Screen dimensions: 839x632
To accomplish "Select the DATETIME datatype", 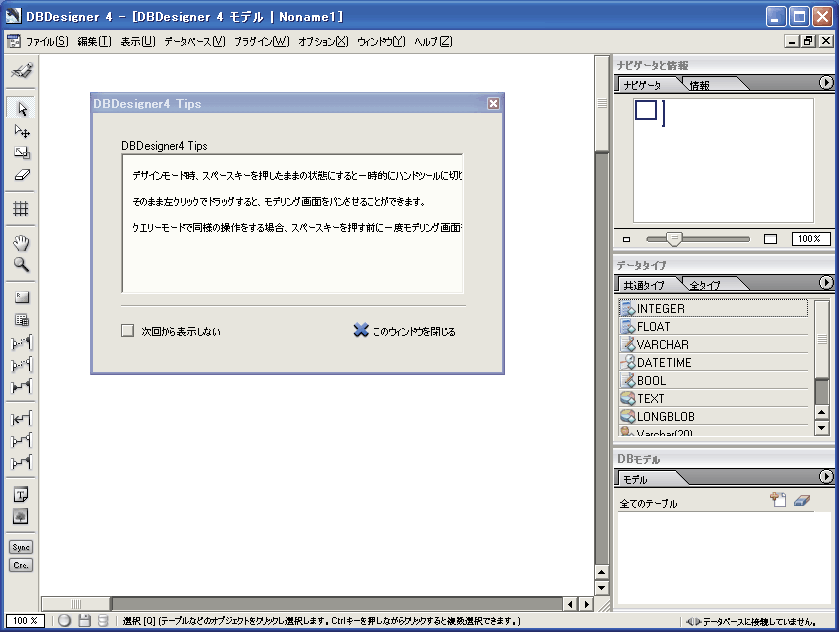I will click(x=714, y=362).
